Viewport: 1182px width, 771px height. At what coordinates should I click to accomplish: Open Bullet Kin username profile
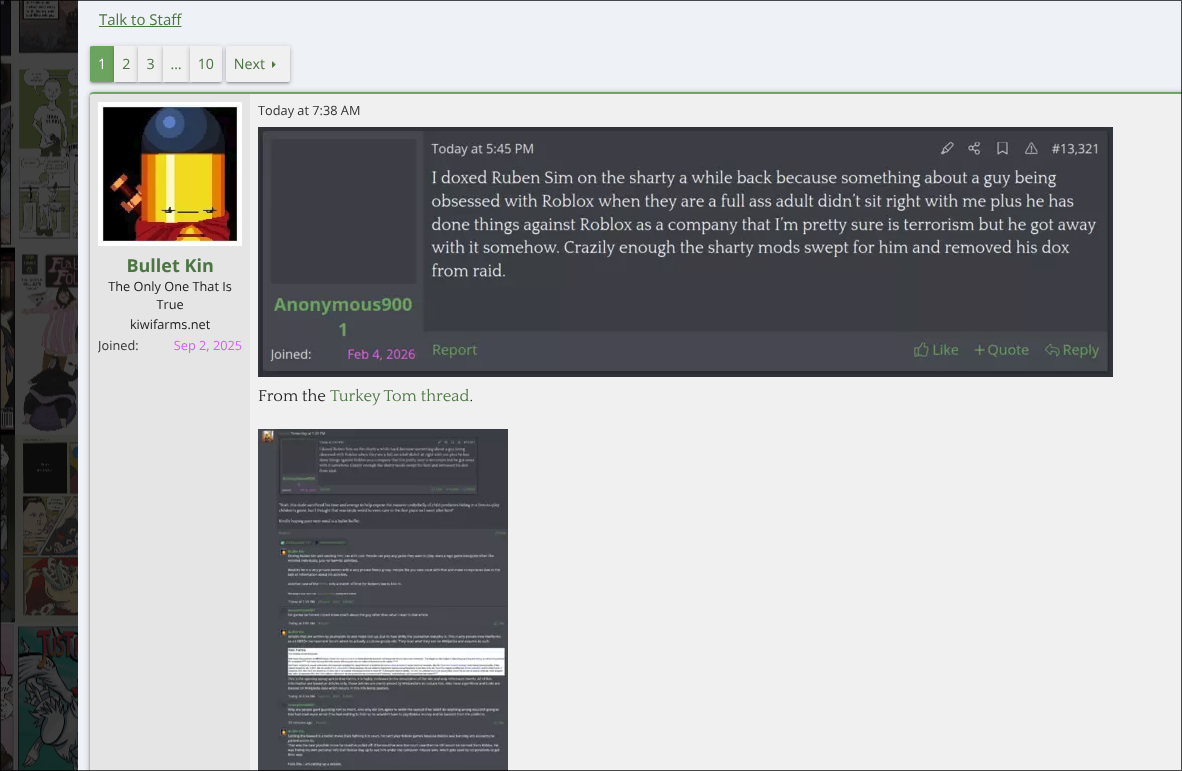[x=170, y=265]
